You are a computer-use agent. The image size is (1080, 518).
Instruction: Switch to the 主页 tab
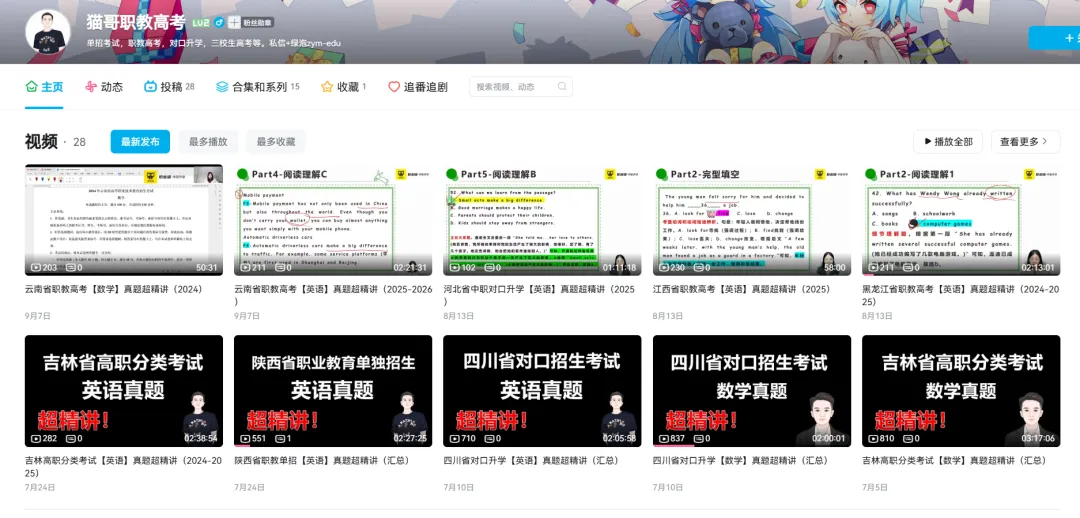[44, 87]
